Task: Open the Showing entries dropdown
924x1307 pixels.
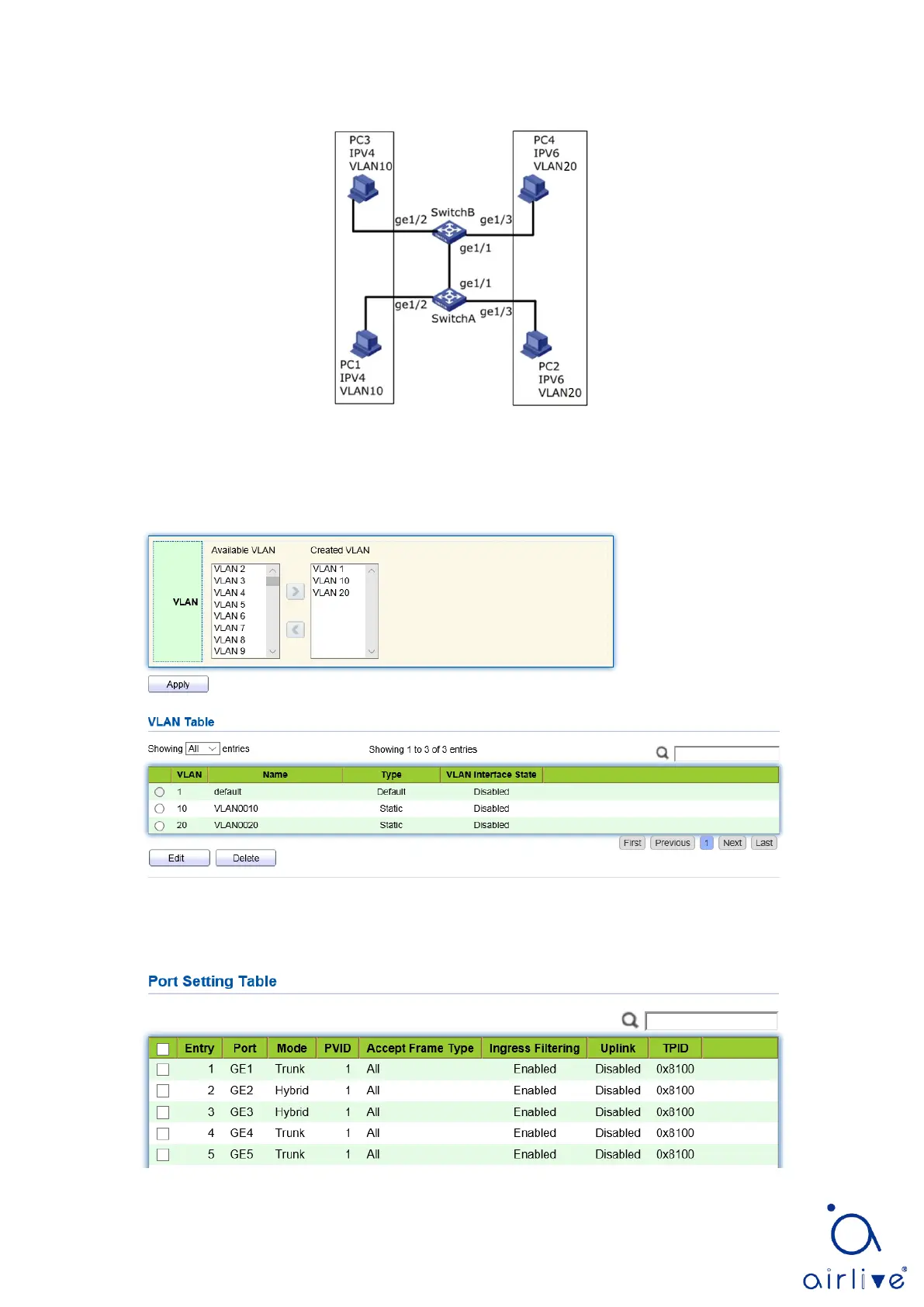Action: [x=202, y=749]
